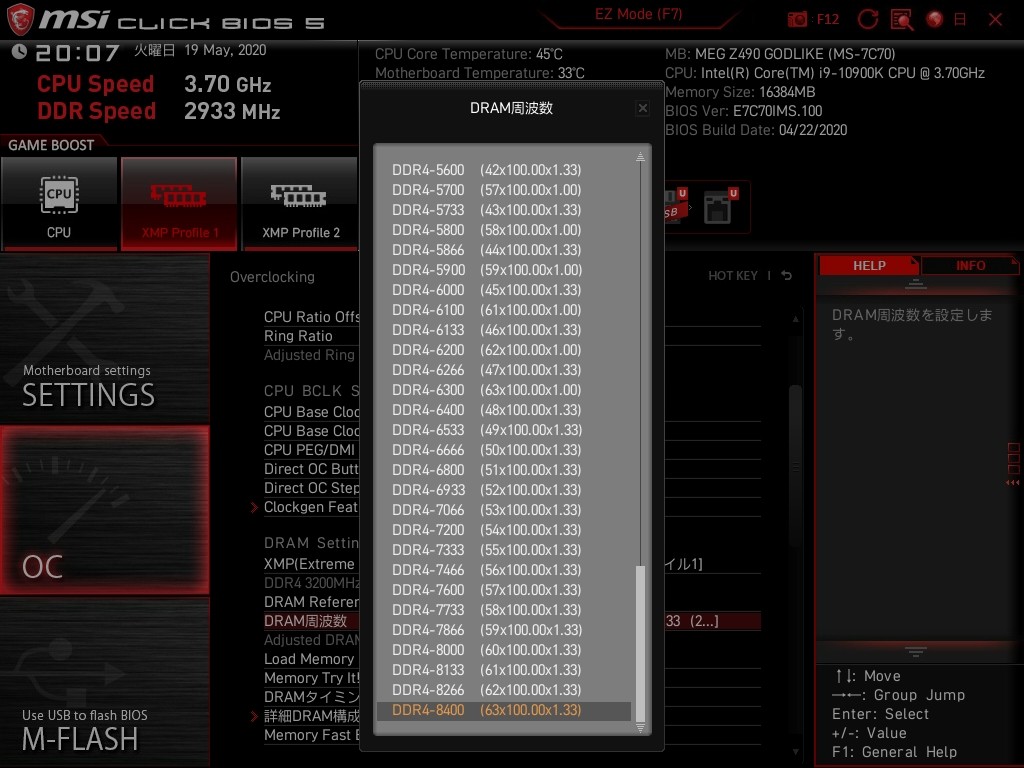Select DDR4-7733 frequency option
Screen dimensions: 1024x768
[x=504, y=610]
